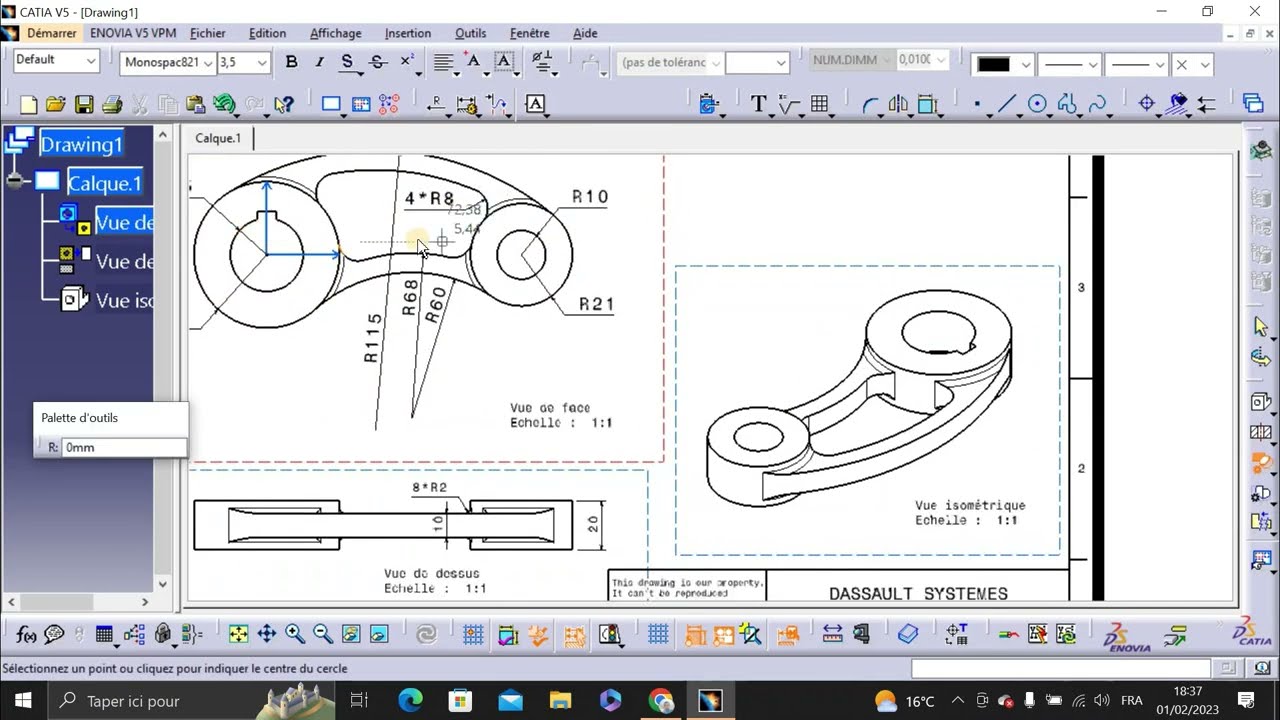Create a new document with New icon
The image size is (1280, 720).
pyautogui.click(x=29, y=104)
